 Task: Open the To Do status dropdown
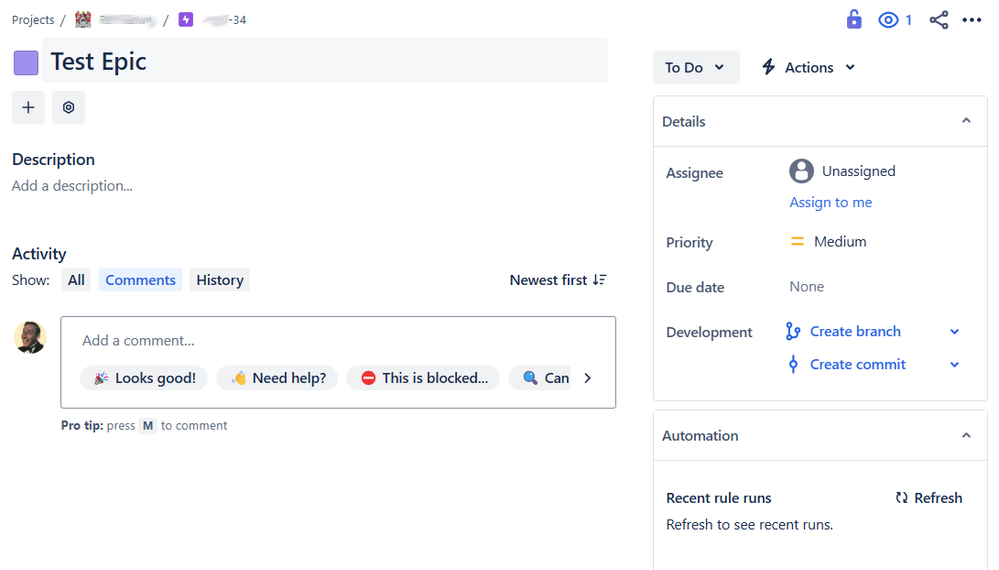(696, 68)
